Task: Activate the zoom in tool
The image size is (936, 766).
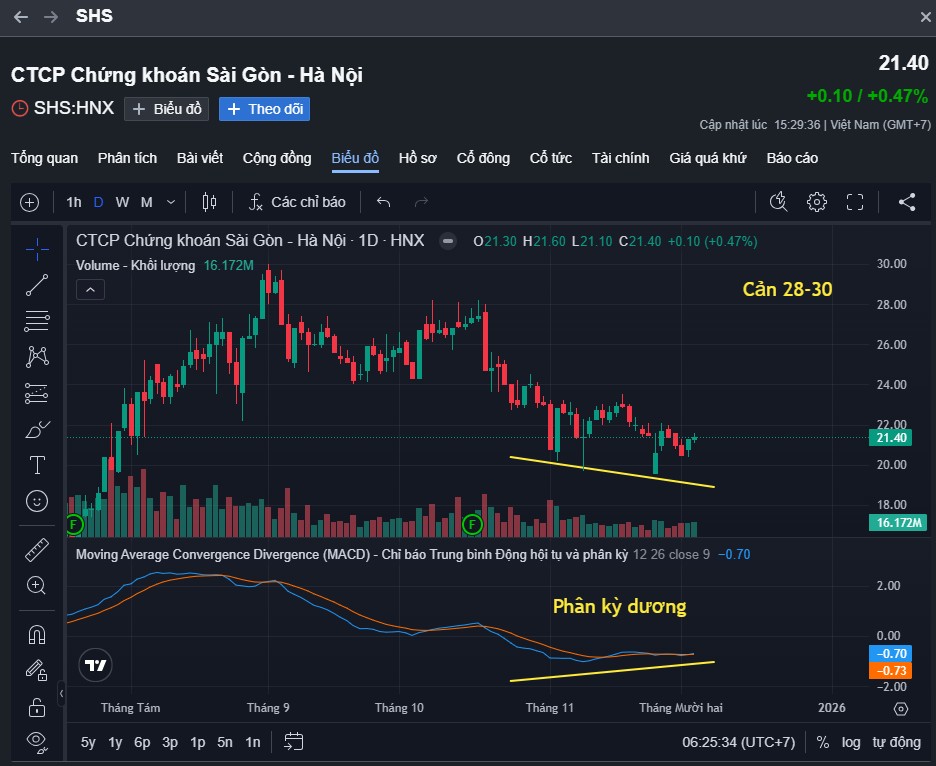Action: tap(37, 586)
